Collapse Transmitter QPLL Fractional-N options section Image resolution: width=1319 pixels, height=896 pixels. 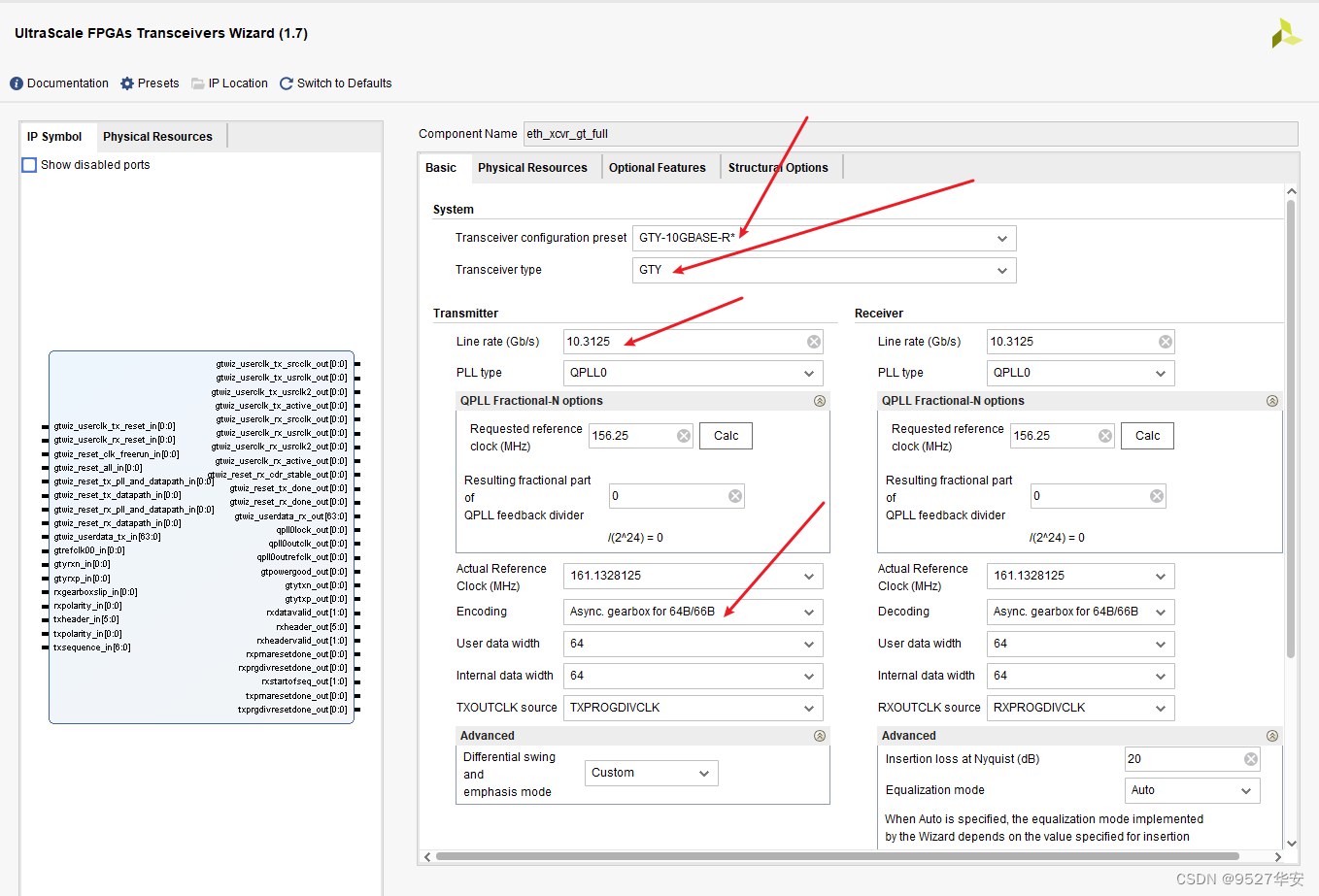pos(820,401)
